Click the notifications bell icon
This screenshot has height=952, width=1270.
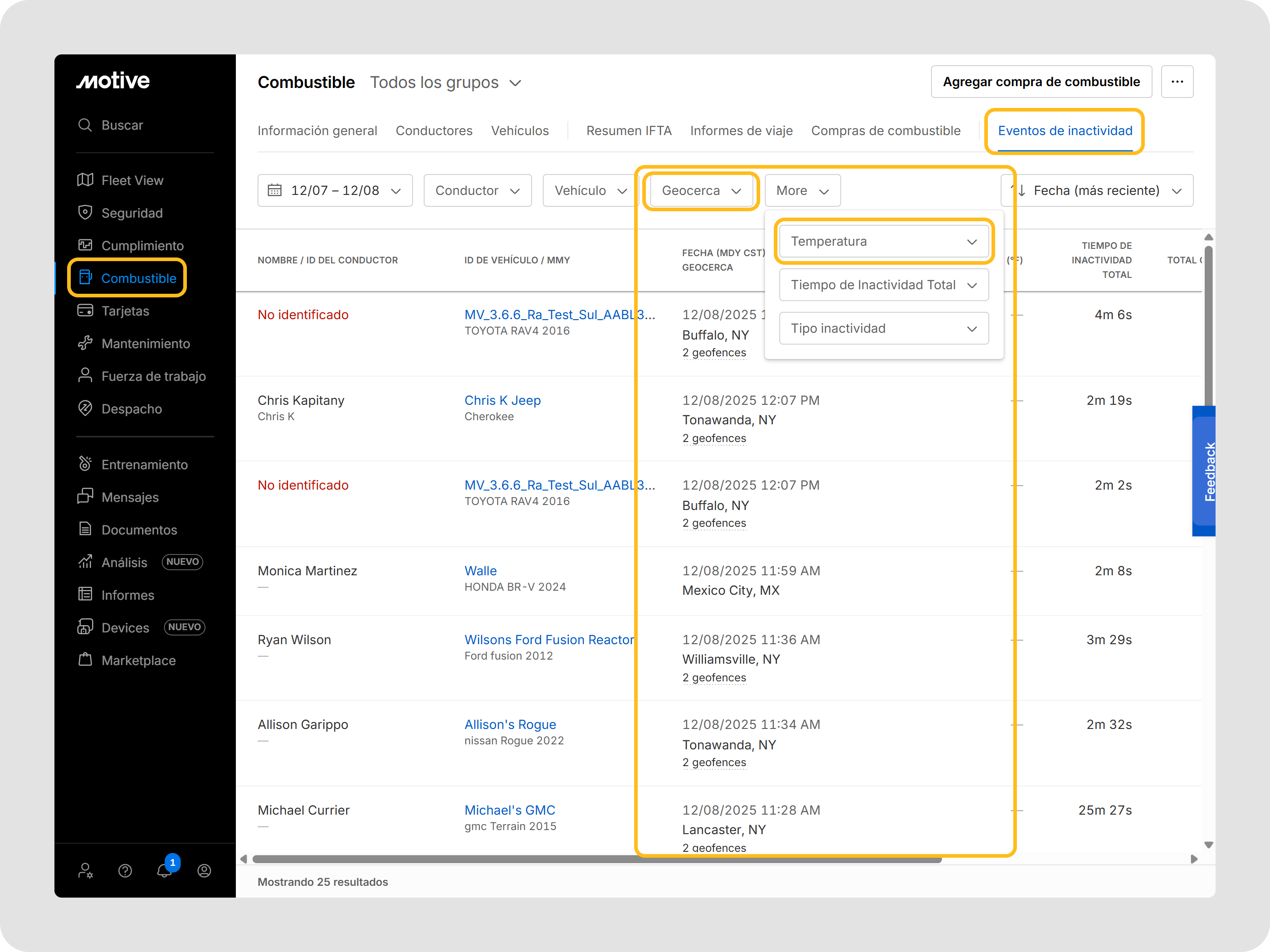pos(164,870)
